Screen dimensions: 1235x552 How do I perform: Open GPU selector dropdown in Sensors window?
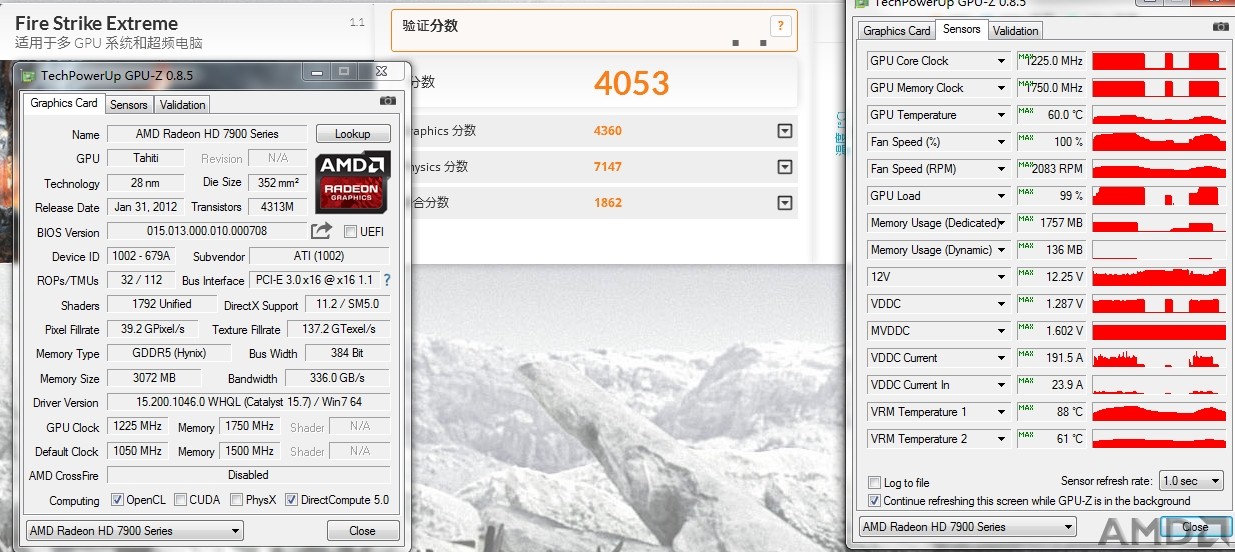pos(967,527)
